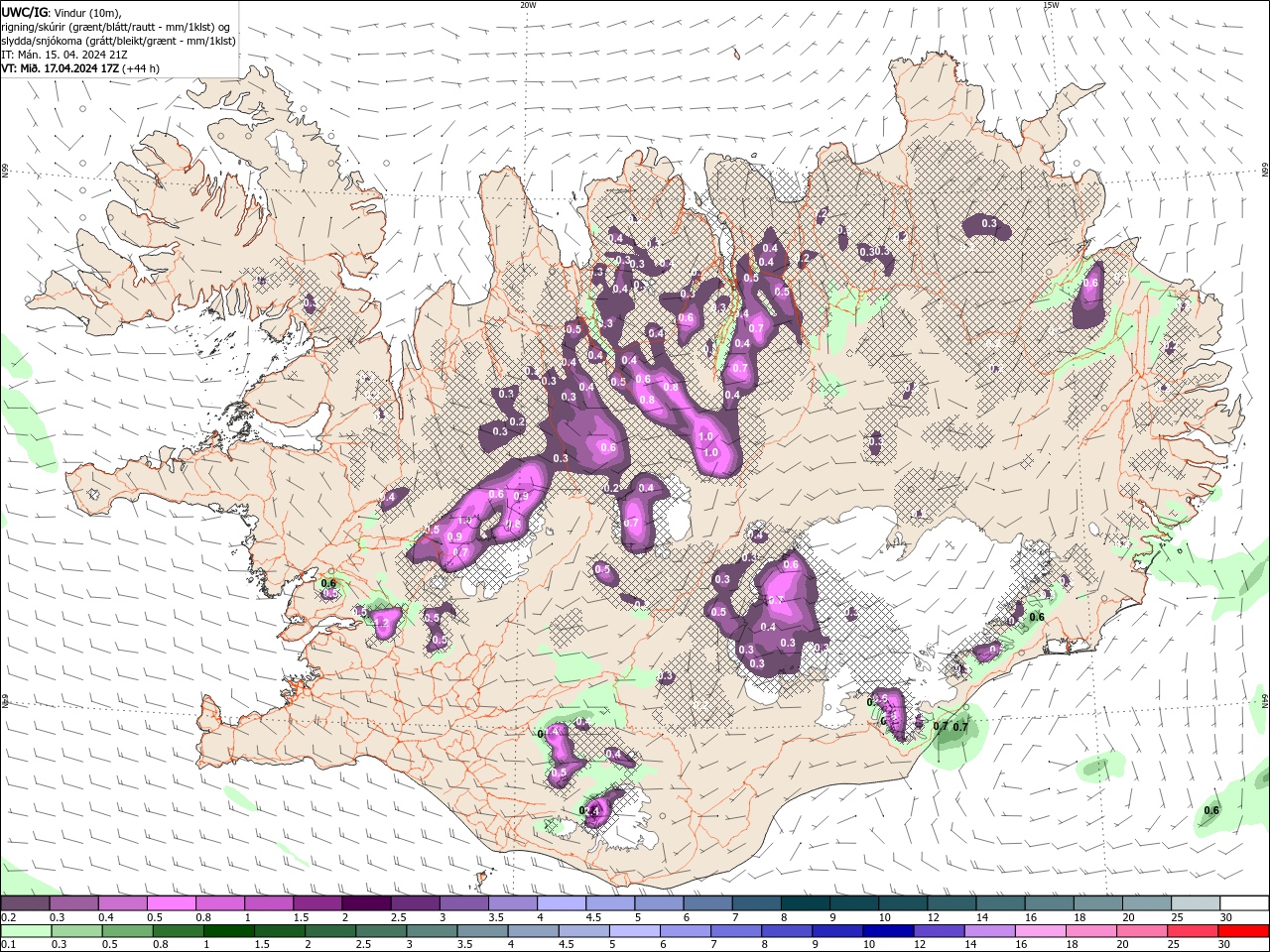Viewport: 1270px width, 952px height.
Task: Click the light grey swatch labeled 25 in upper row
Action: [1195, 903]
